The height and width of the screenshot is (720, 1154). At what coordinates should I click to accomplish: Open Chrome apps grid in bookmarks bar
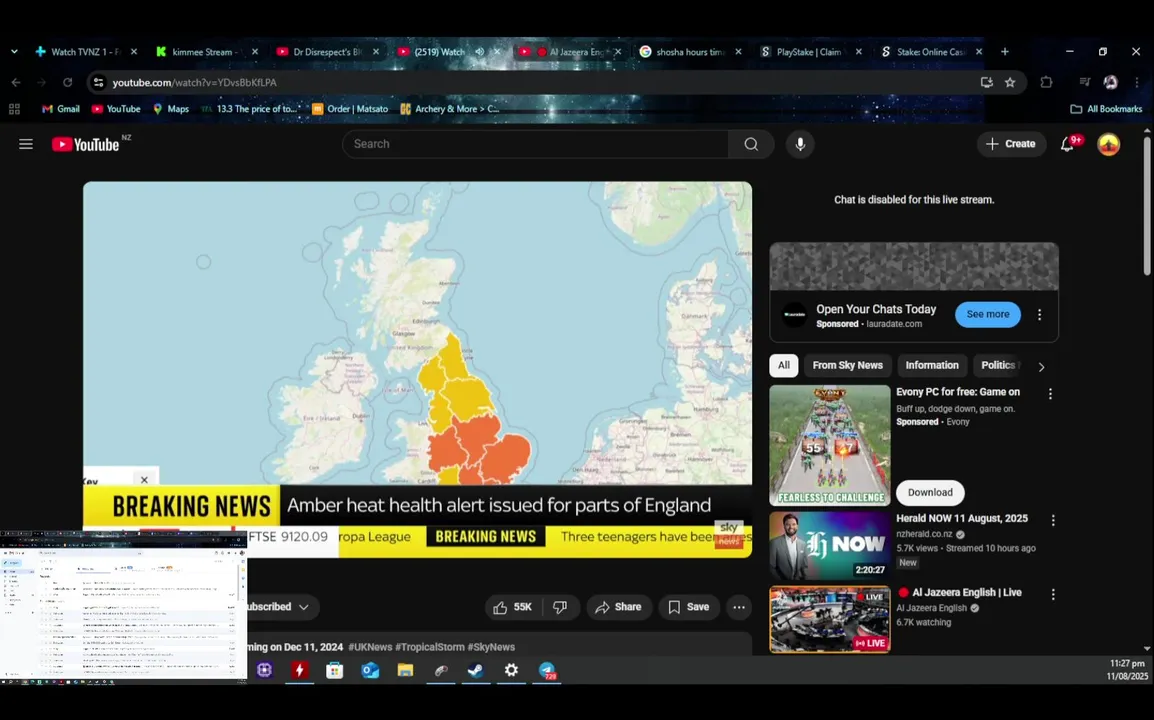(14, 109)
